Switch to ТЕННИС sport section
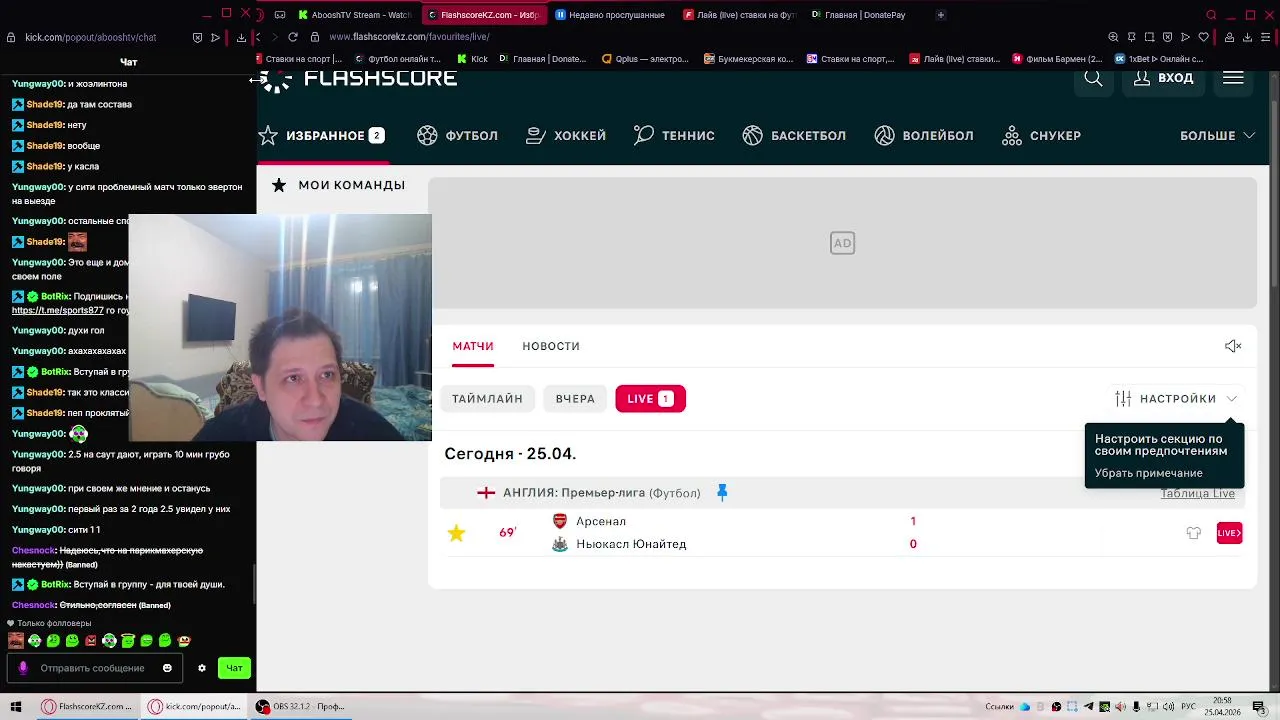Viewport: 1280px width, 720px height. (674, 136)
